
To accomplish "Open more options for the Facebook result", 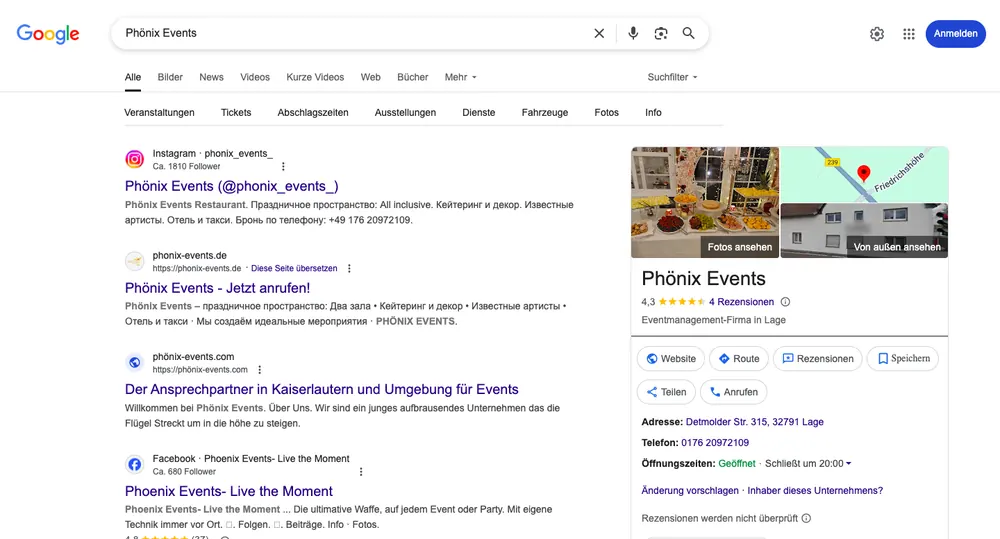I will tap(361, 472).
